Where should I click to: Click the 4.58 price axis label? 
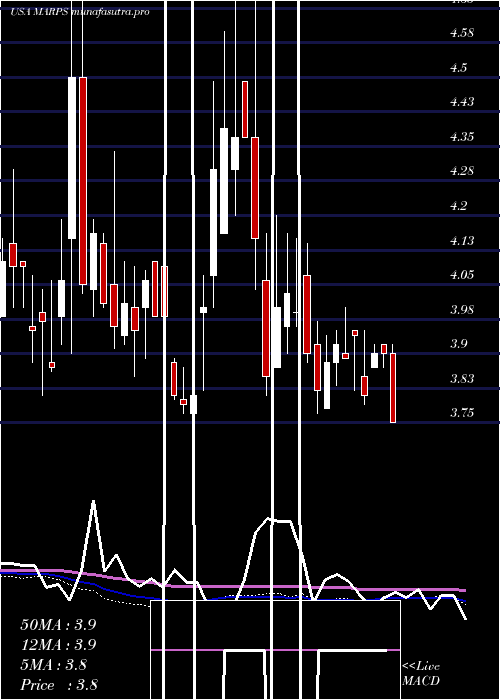[462, 33]
